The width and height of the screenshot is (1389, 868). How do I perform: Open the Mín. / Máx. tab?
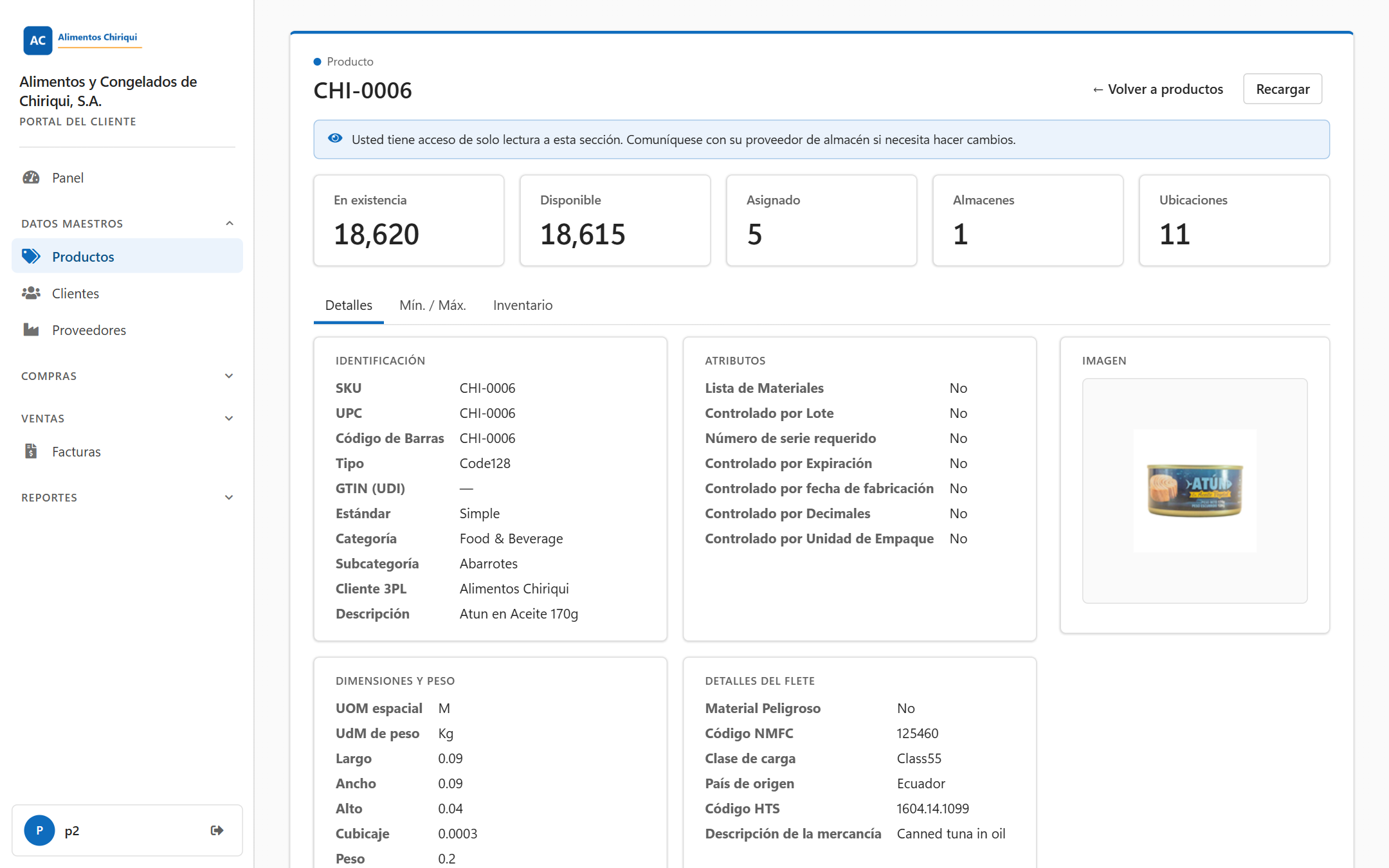(433, 305)
